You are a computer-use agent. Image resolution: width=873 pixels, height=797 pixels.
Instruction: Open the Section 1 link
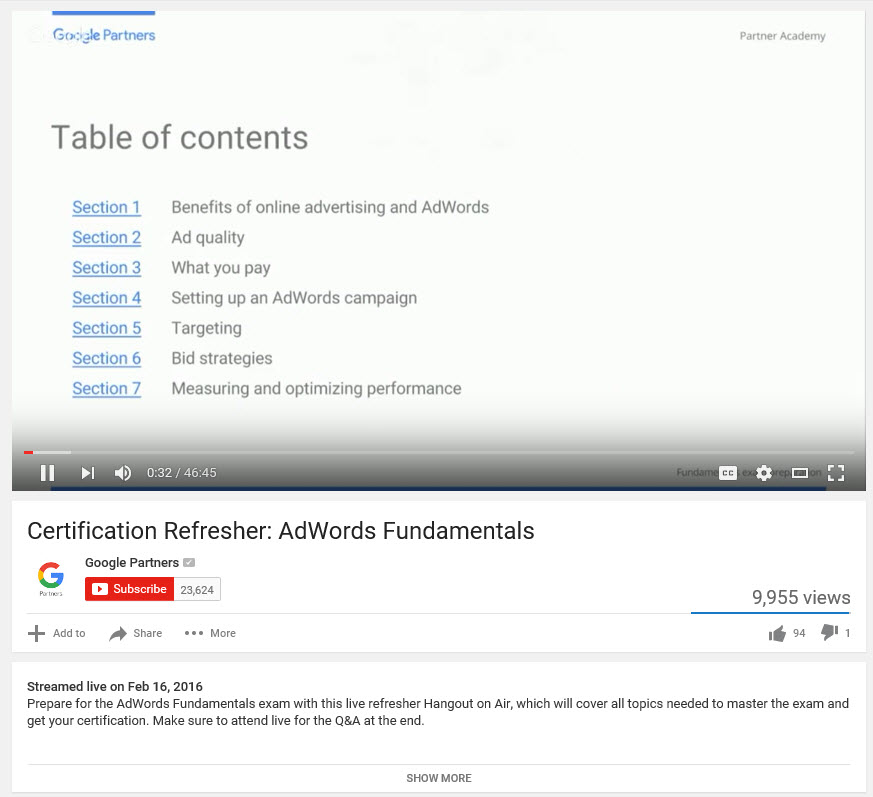coord(106,207)
